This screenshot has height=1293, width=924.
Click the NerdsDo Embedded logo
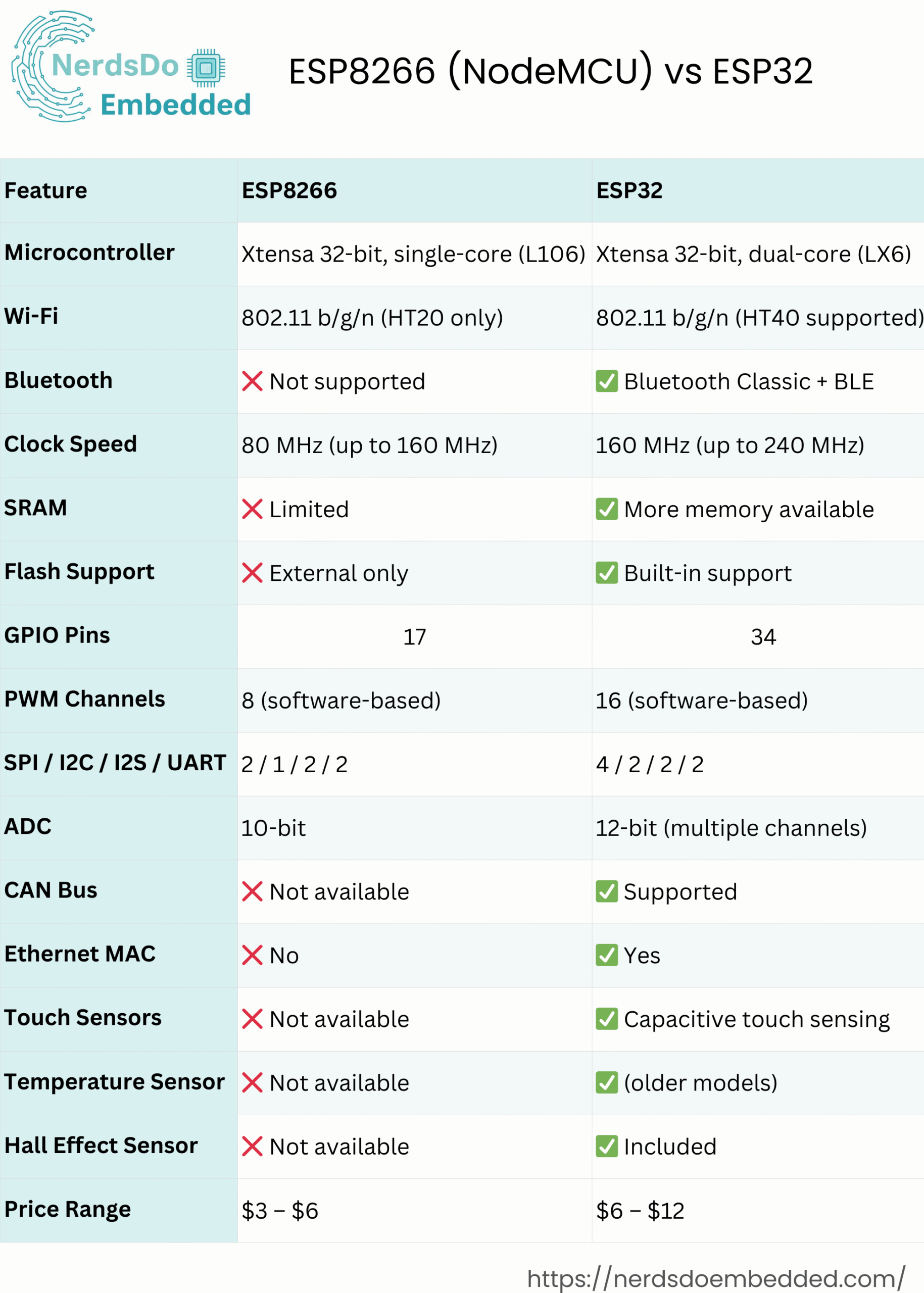131,67
